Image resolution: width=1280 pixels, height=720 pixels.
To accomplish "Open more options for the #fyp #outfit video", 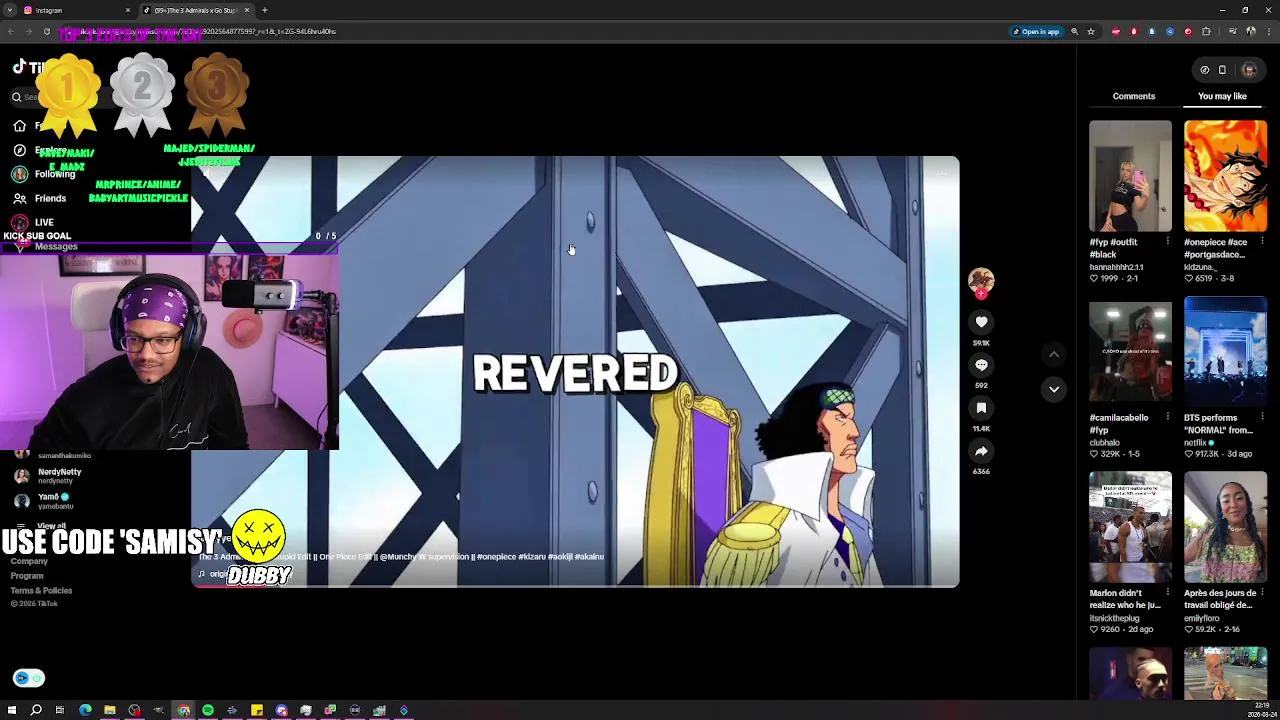I will 1167,241.
